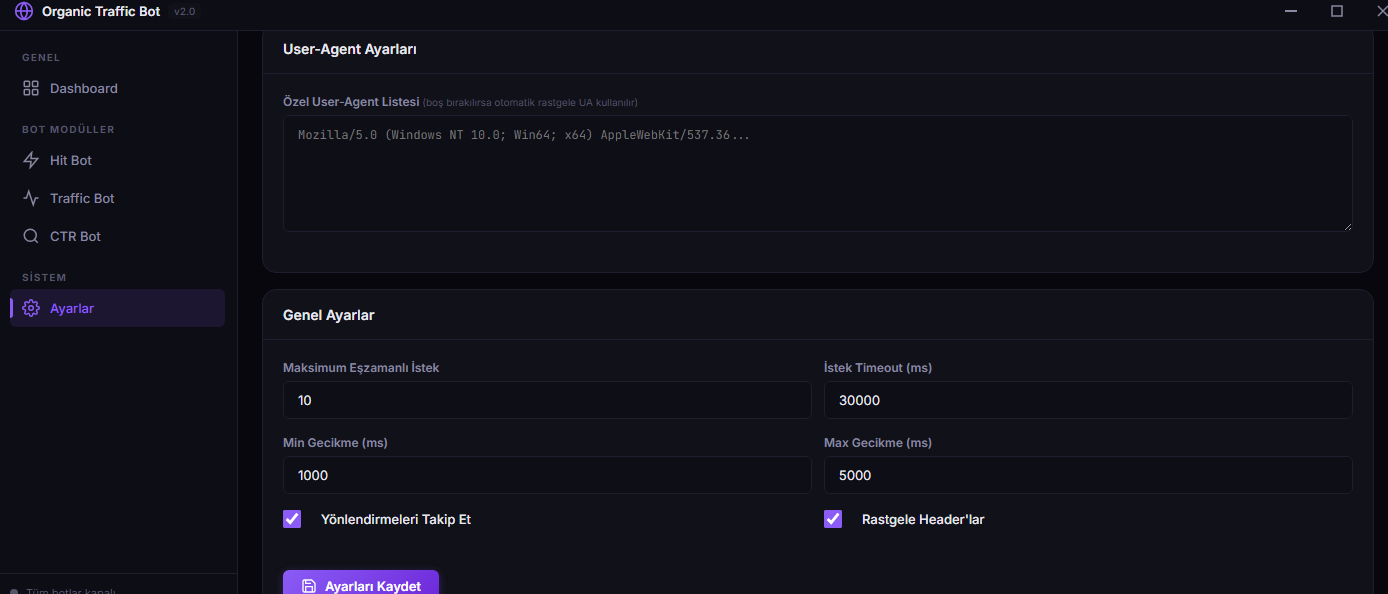This screenshot has height=594, width=1388.
Task: Click the Ayarlar gear icon
Action: pos(31,308)
